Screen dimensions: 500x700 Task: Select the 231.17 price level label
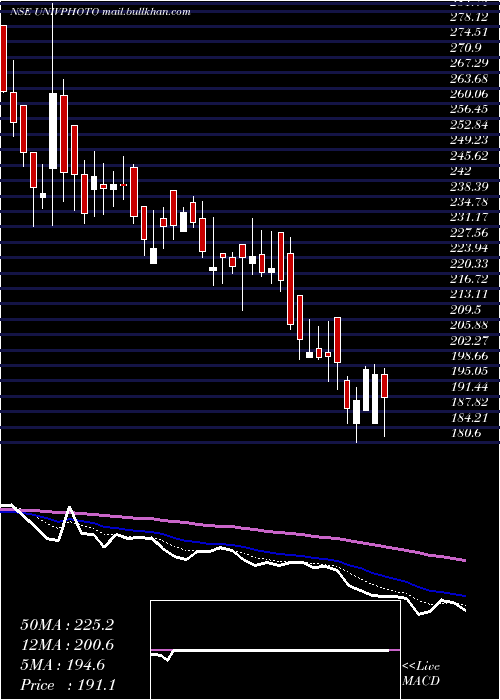coord(467,217)
